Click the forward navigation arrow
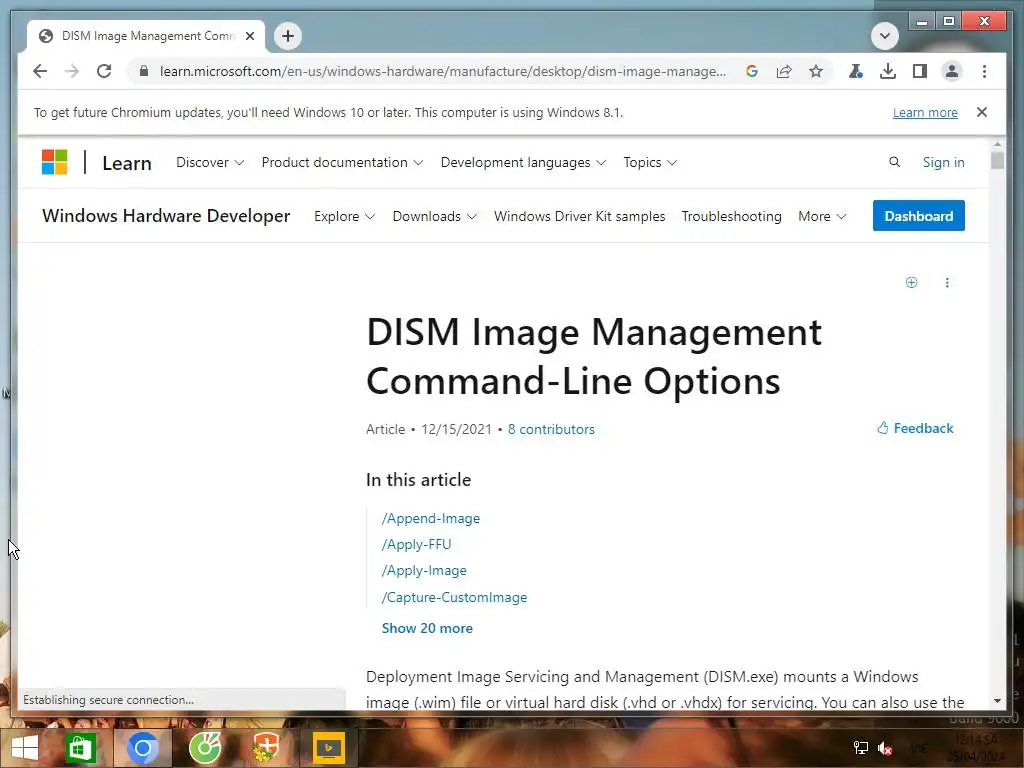 [x=72, y=71]
